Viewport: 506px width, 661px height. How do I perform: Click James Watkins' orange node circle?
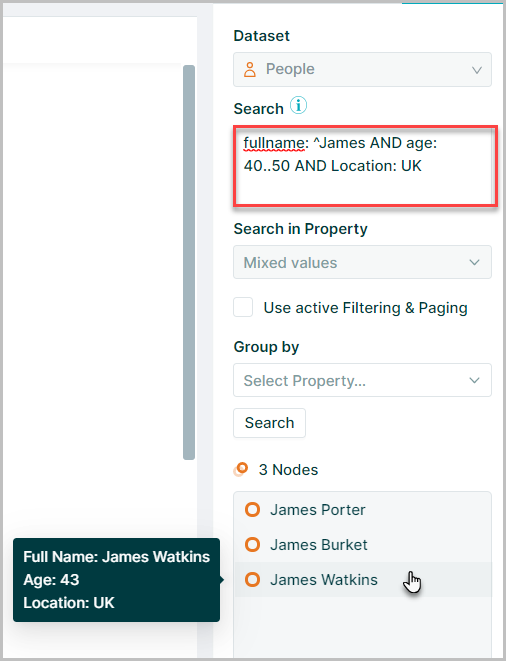[252, 579]
